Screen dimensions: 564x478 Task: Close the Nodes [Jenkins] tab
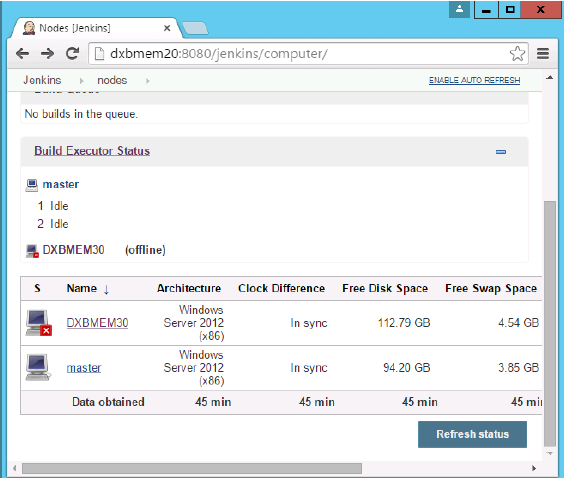(167, 28)
